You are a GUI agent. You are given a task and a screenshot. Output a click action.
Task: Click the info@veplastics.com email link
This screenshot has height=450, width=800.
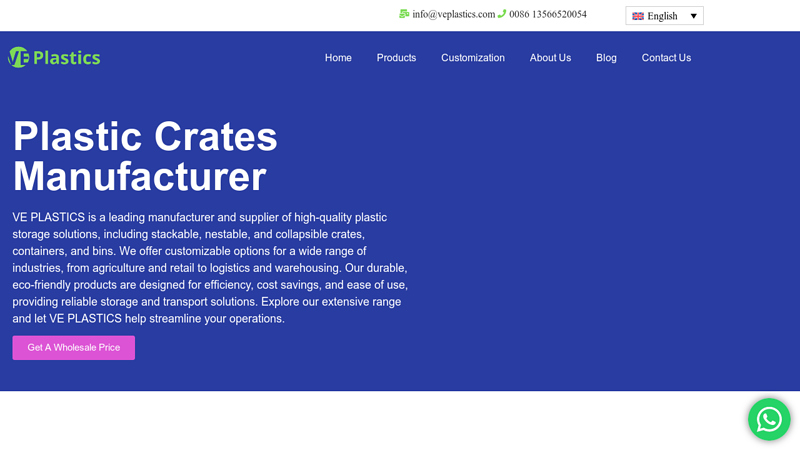tap(454, 14)
